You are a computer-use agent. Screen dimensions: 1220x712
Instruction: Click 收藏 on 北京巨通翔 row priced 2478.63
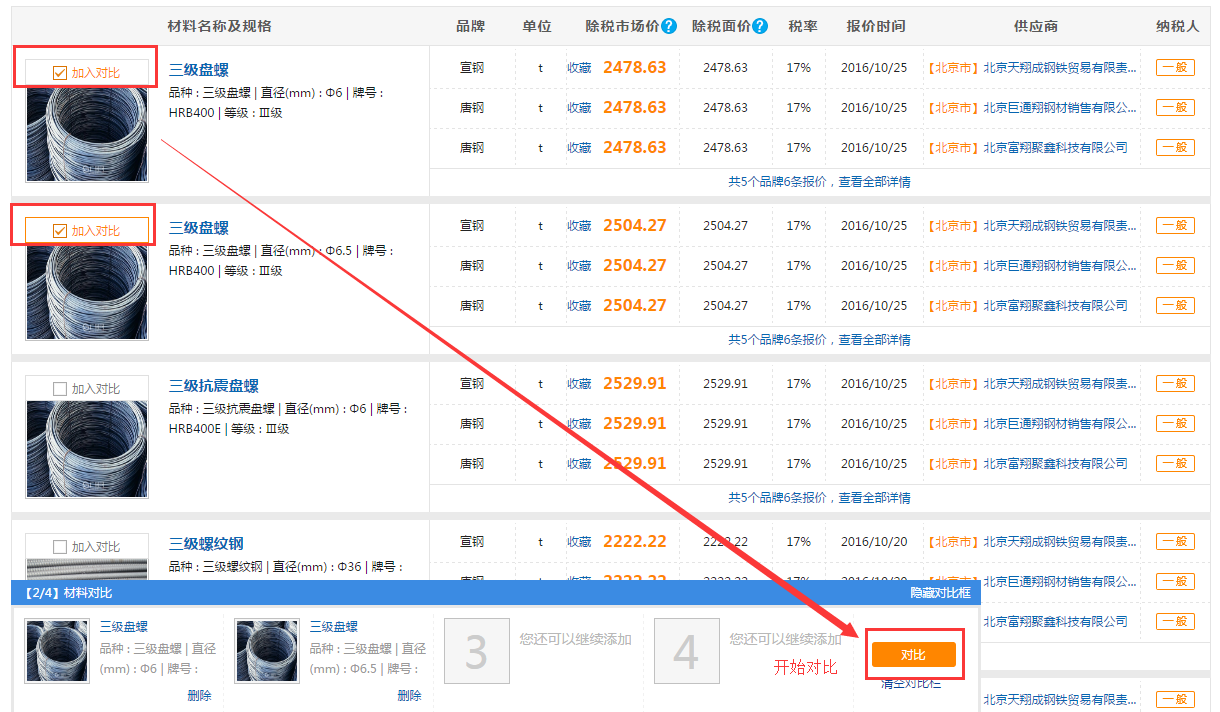(x=579, y=108)
